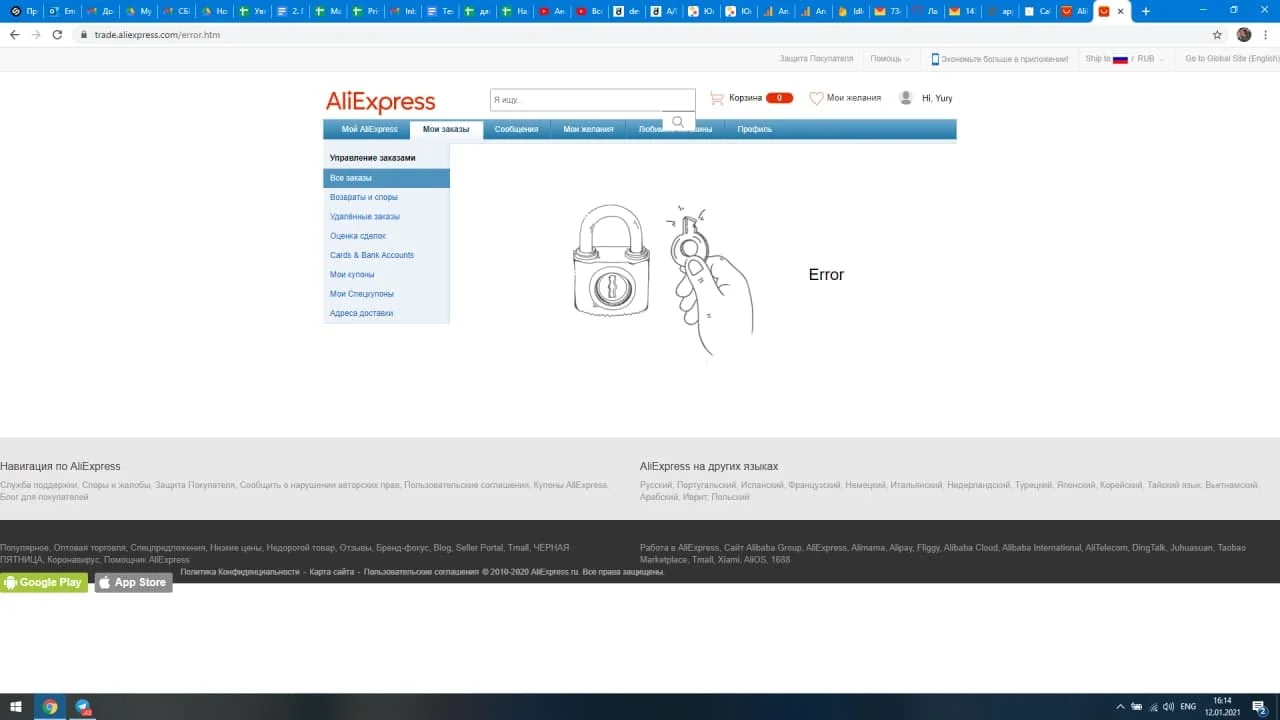Open the Ship to / RUB dropdown
The width and height of the screenshot is (1280, 720).
(x=1125, y=59)
